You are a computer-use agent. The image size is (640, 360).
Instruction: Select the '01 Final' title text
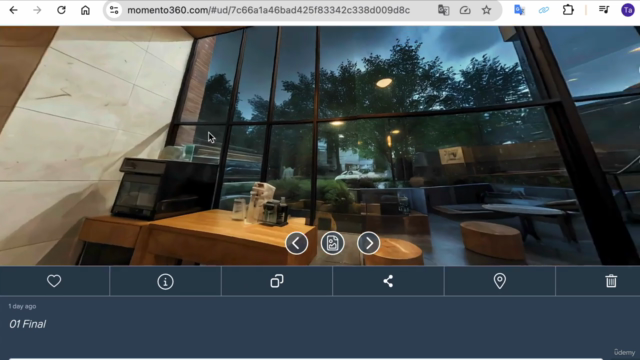(x=27, y=324)
